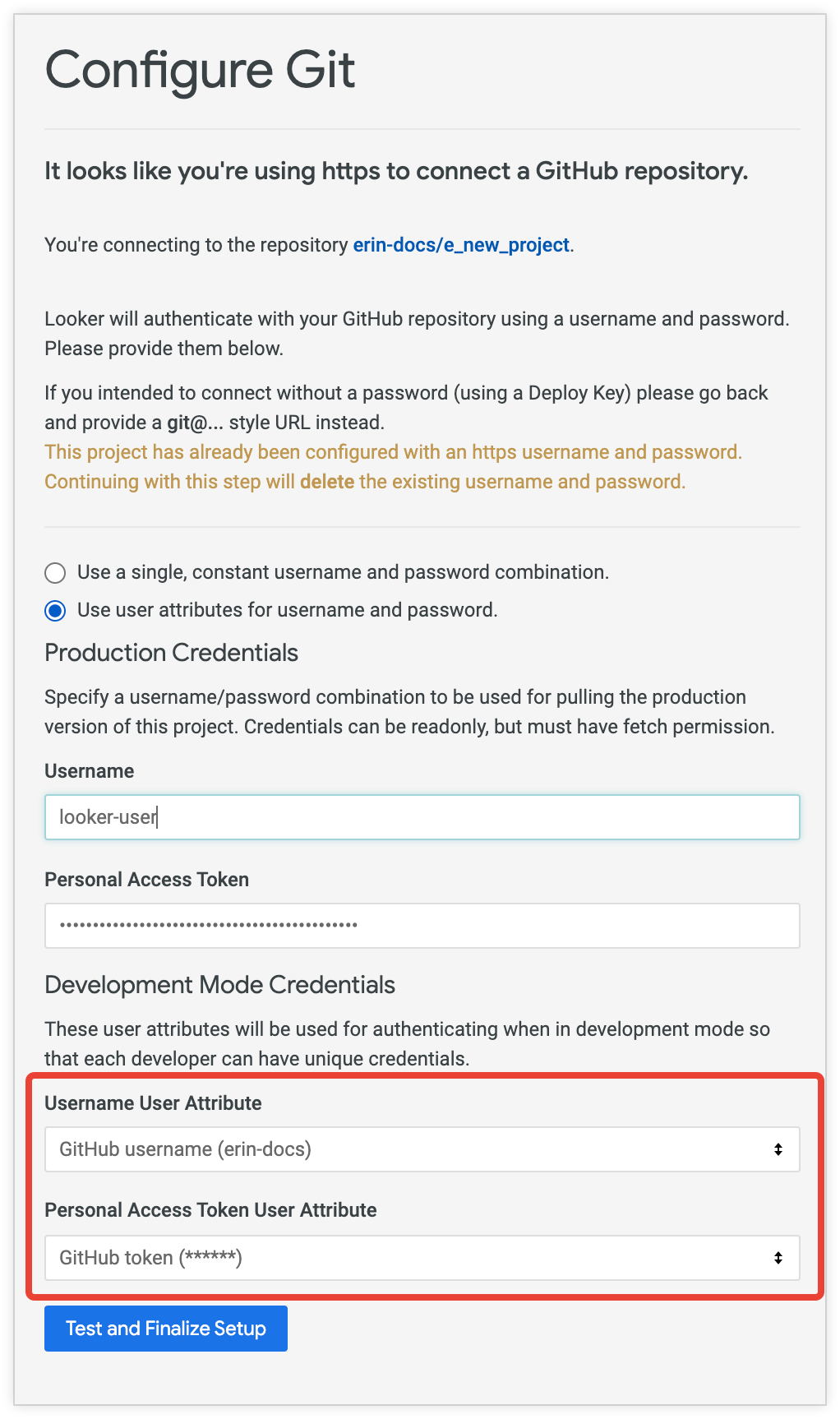Click the 'Configure Git' page heading
840x1419 pixels.
[x=200, y=71]
